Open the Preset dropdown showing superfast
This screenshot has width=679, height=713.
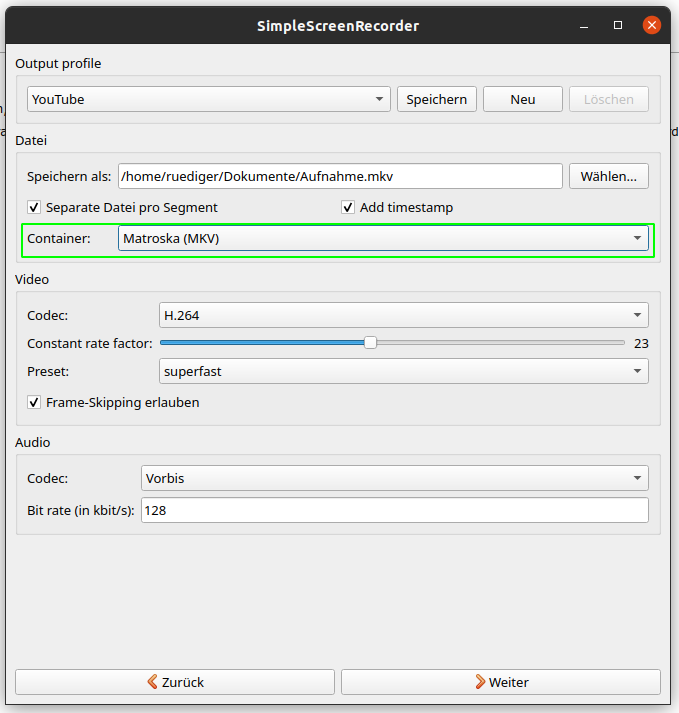pyautogui.click(x=404, y=371)
